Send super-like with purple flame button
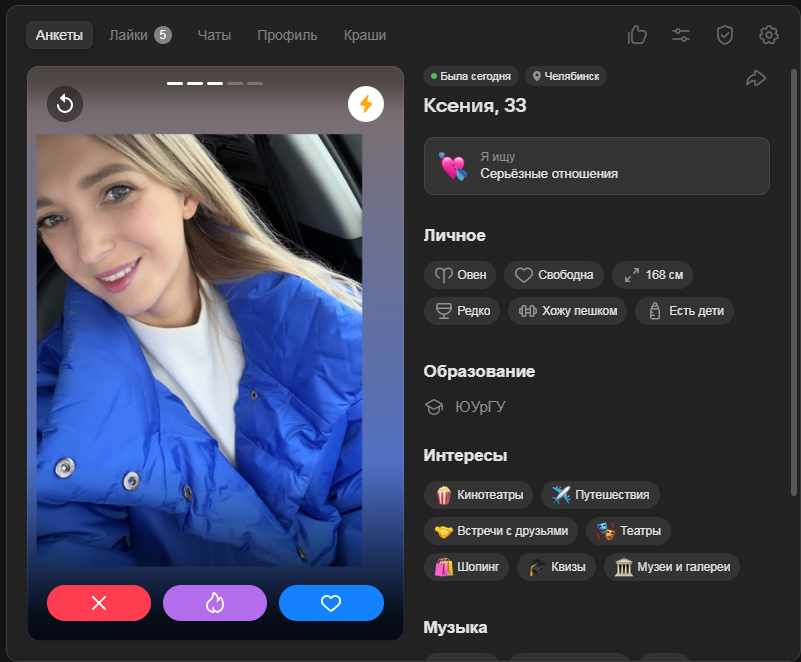Viewport: 801px width, 662px height. (215, 603)
